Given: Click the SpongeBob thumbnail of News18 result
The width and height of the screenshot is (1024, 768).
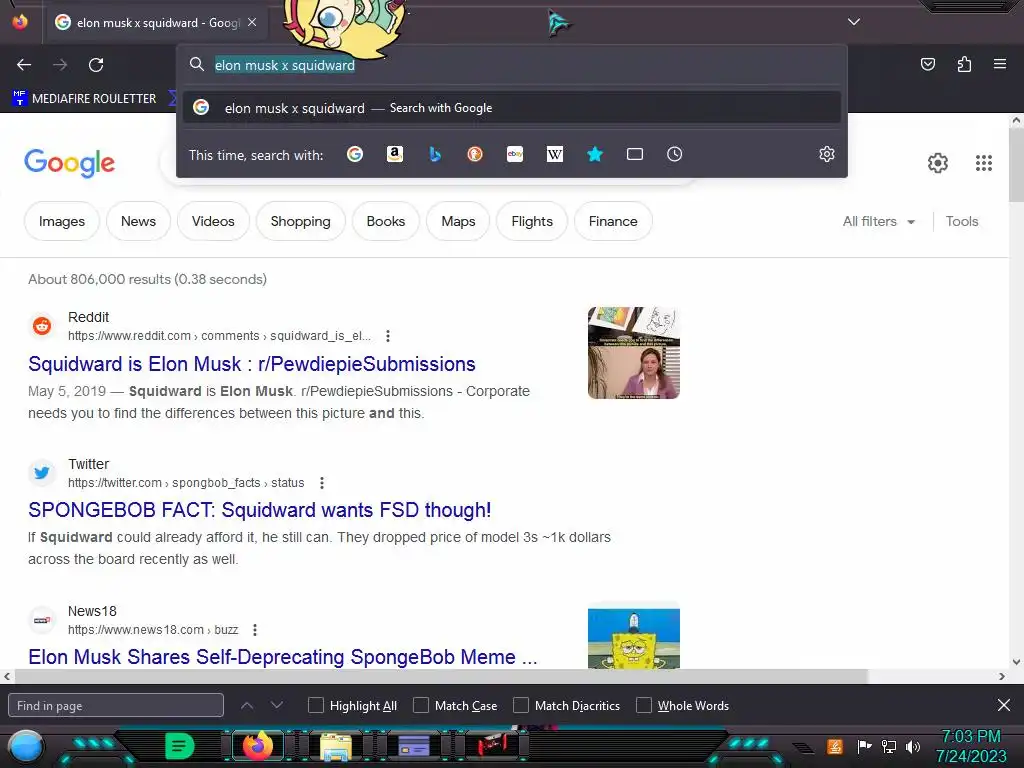Looking at the screenshot, I should click(x=633, y=638).
